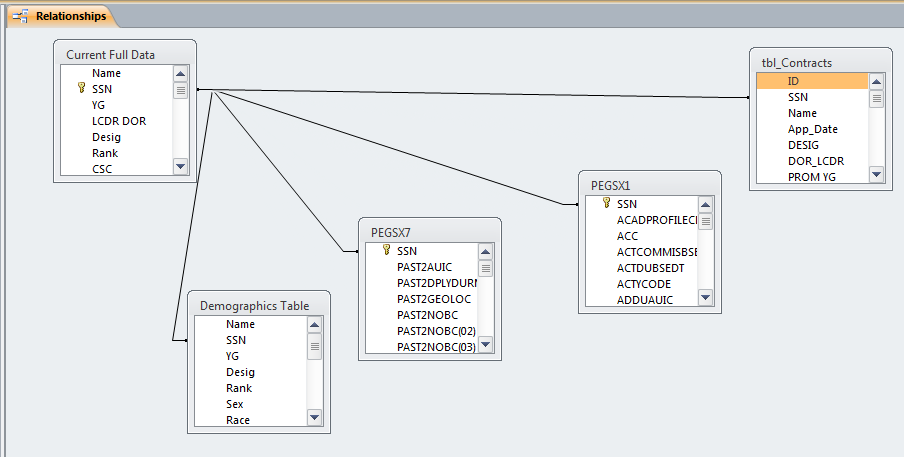
Task: Click scroll up arrow in PEGSX7
Action: coord(485,252)
